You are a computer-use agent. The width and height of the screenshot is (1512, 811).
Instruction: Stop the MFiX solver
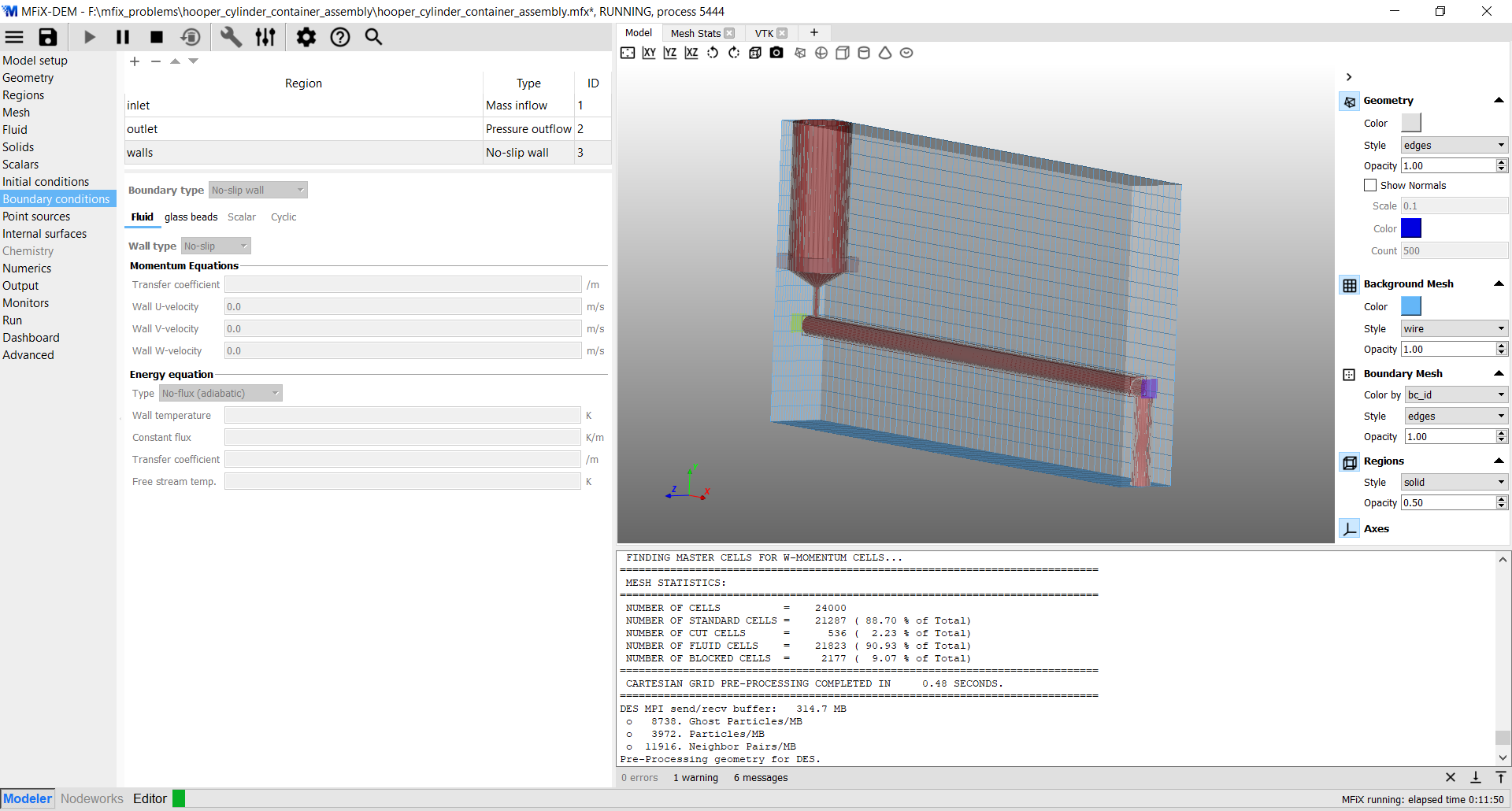click(x=157, y=37)
